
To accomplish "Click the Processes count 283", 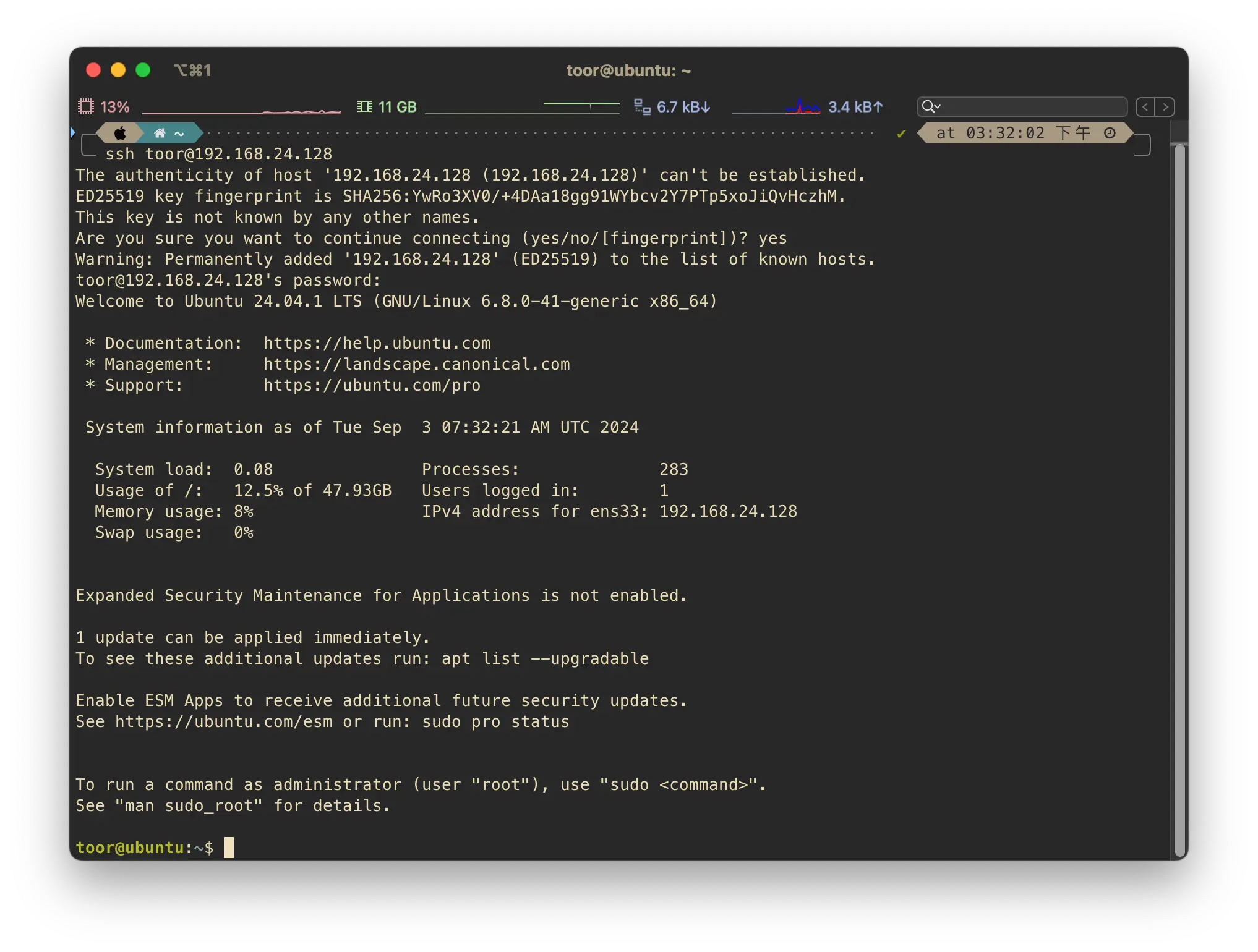I will (x=674, y=469).
